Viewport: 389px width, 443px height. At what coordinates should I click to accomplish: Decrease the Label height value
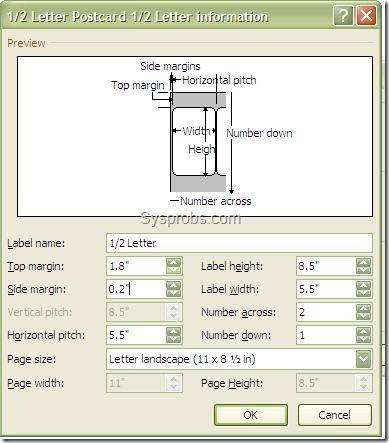pos(363,270)
